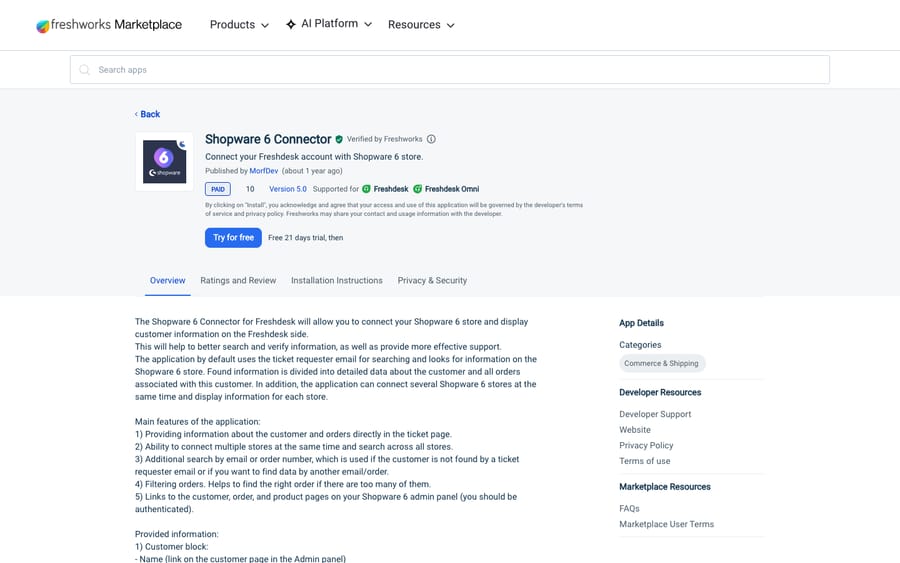
Task: Click "Main features of the application:" text
Action: coord(197,422)
